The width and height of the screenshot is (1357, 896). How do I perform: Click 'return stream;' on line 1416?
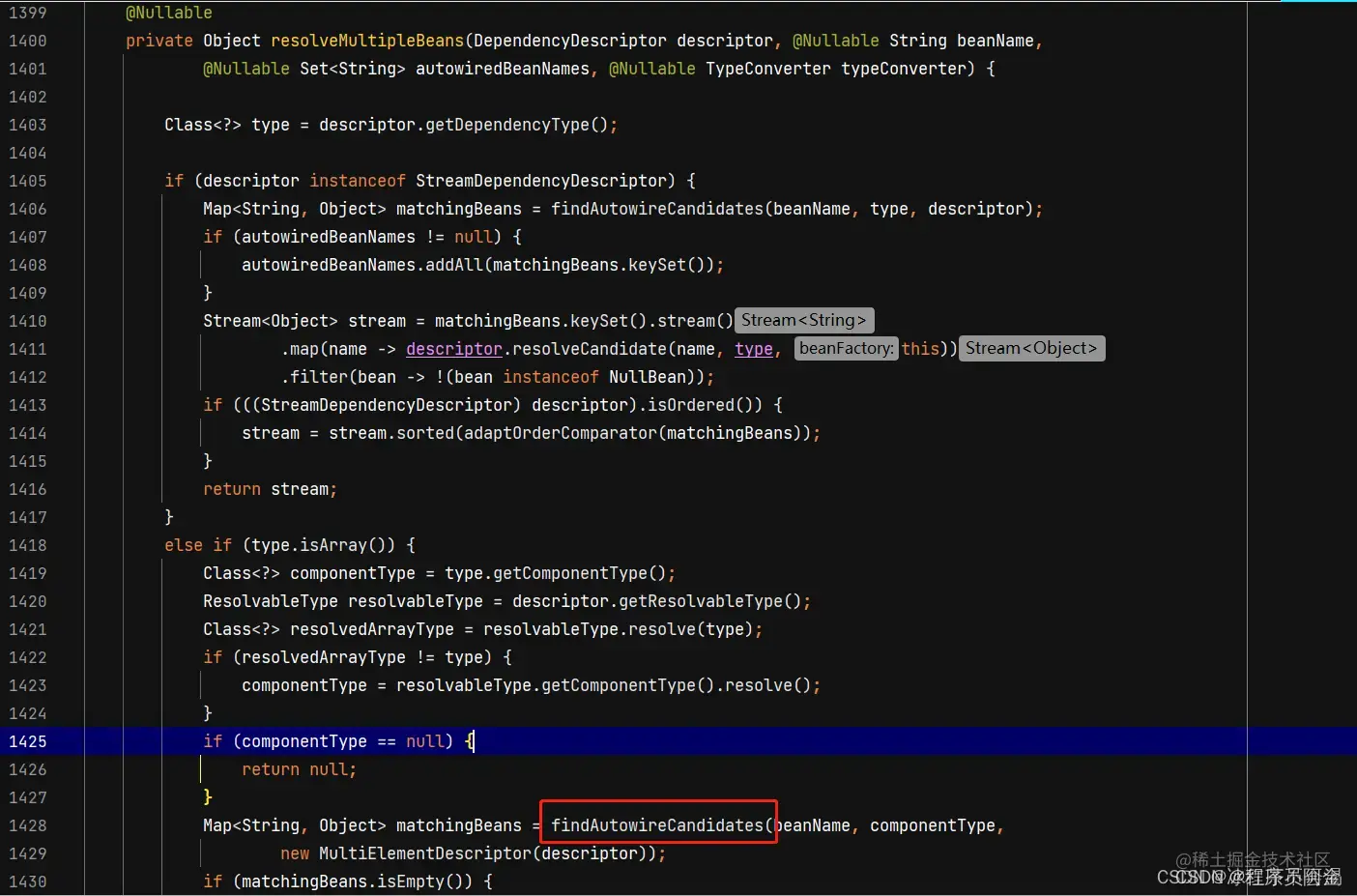[x=271, y=489]
